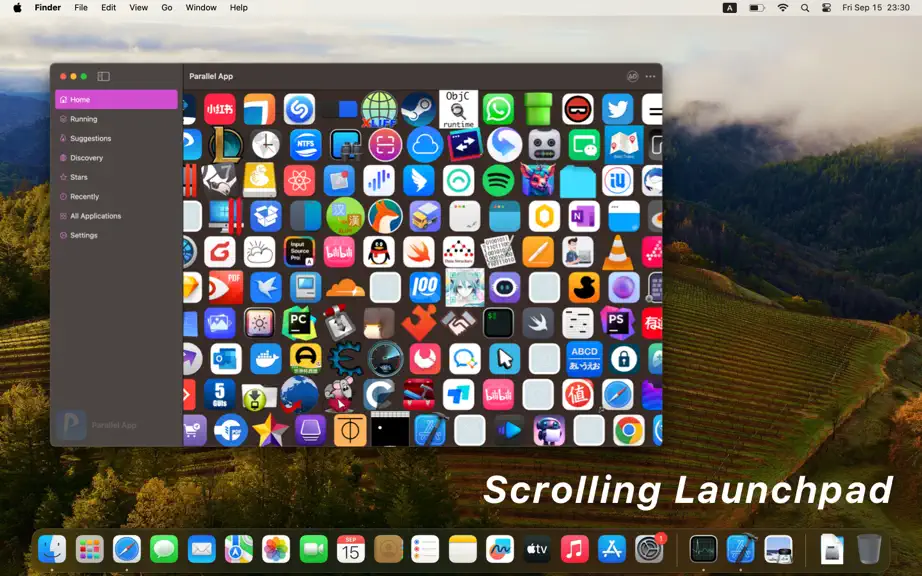The width and height of the screenshot is (922, 576).
Task: Open Control Center from the menu bar
Action: tap(826, 8)
